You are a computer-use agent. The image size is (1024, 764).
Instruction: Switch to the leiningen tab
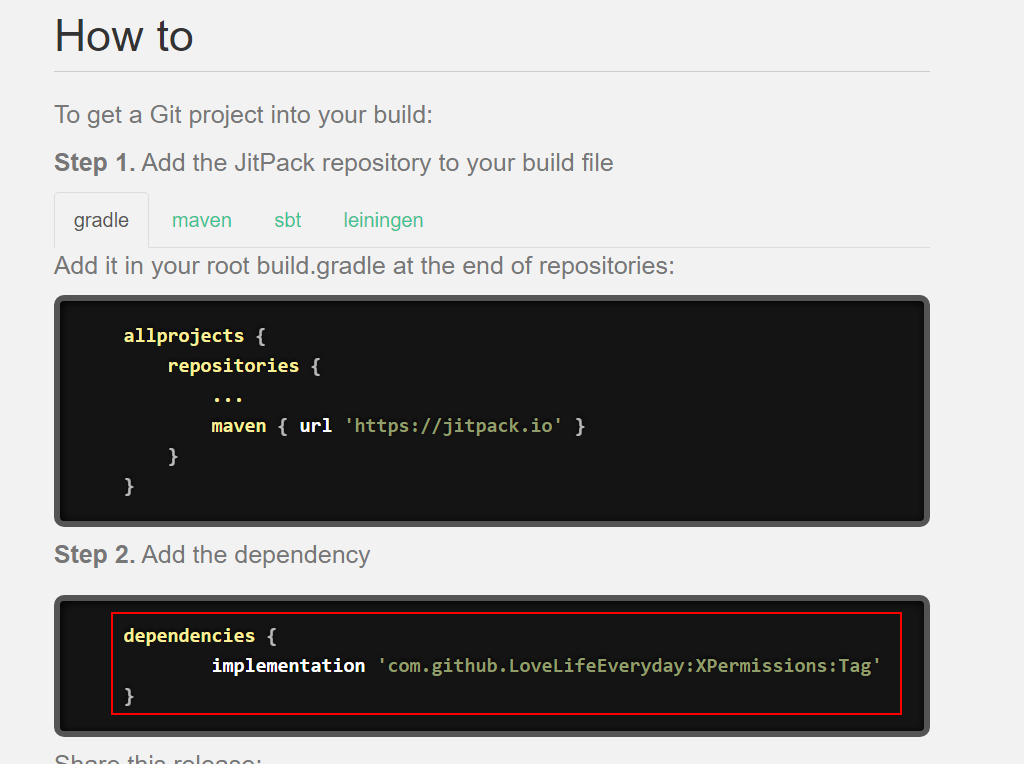[x=383, y=220]
